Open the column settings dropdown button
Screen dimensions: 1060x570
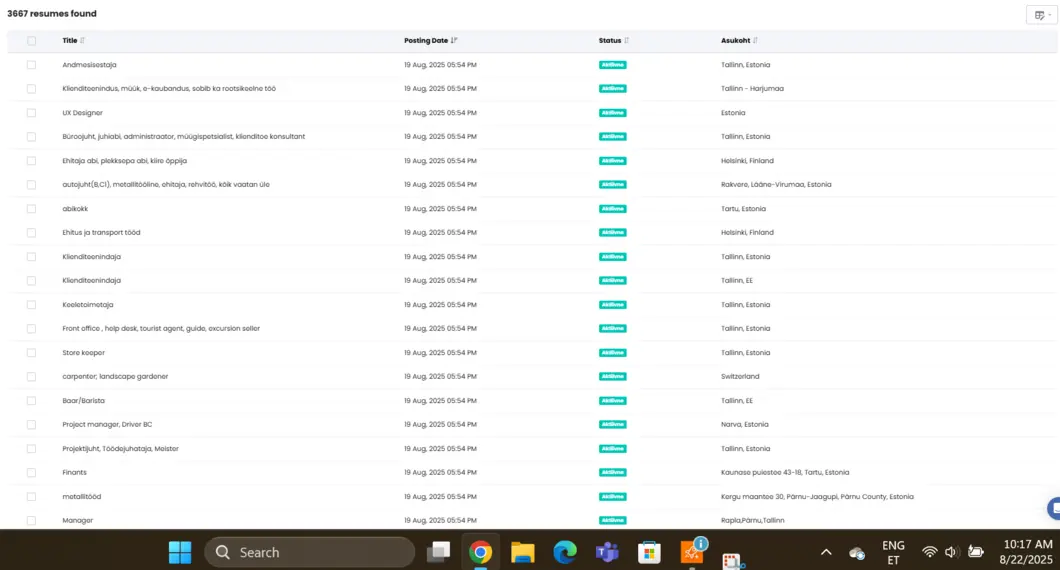tap(1041, 15)
